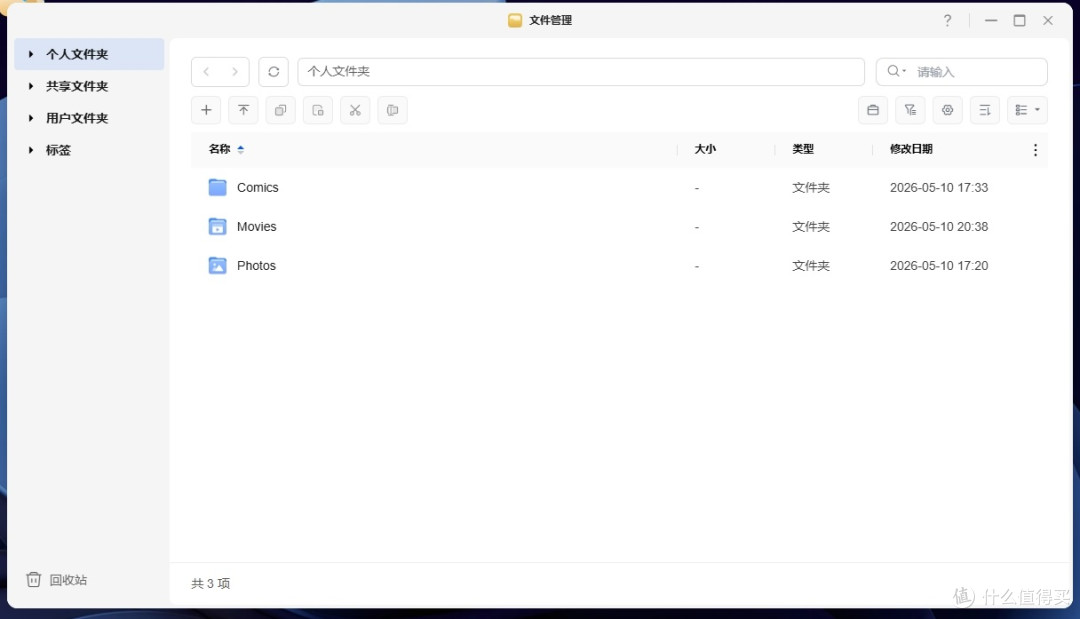The width and height of the screenshot is (1080, 619).
Task: Maximize the 文件管理 window
Action: coord(1019,21)
